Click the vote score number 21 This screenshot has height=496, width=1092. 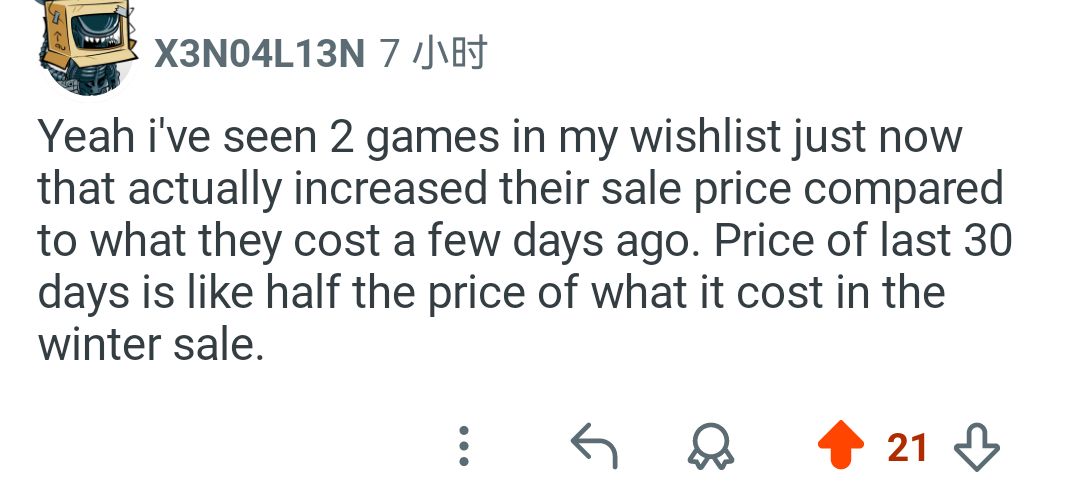[907, 447]
